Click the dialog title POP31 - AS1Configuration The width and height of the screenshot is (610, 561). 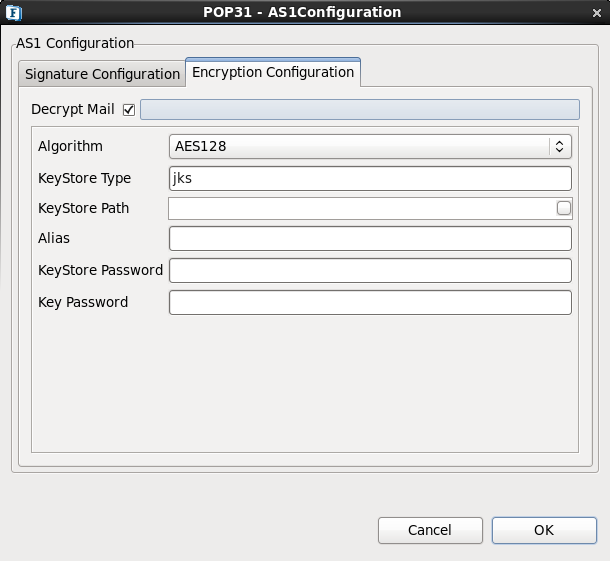[302, 12]
